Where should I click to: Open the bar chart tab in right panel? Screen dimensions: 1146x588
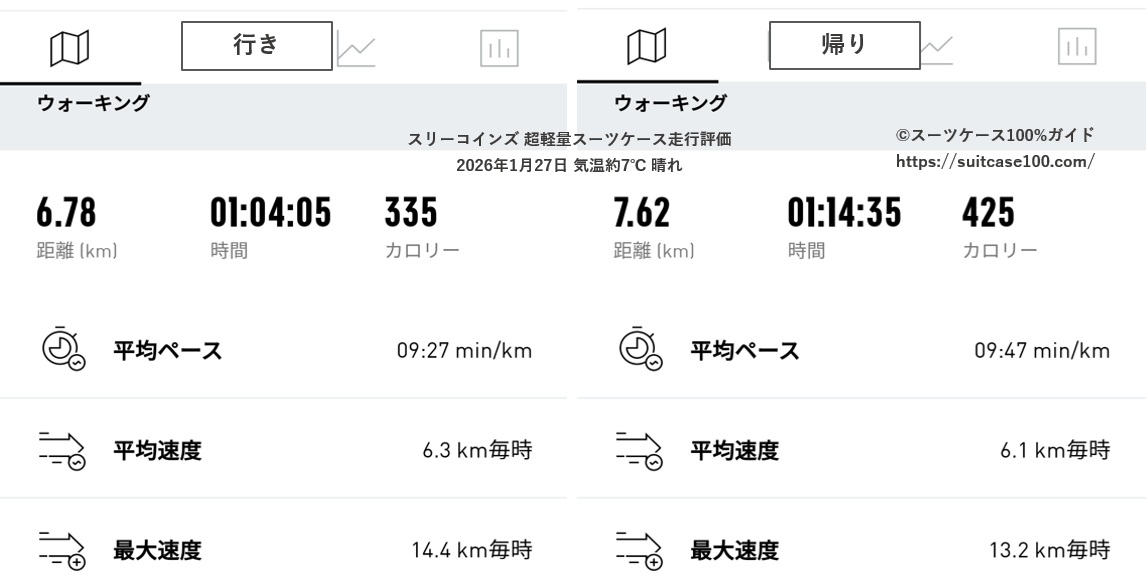click(x=1077, y=47)
